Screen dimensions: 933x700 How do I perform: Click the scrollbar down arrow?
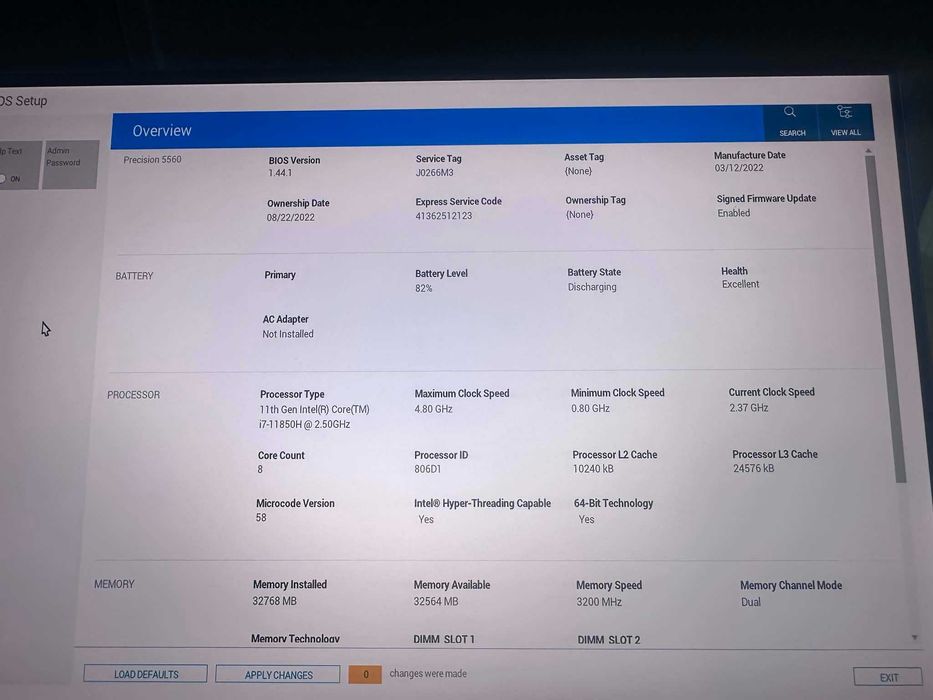(914, 638)
